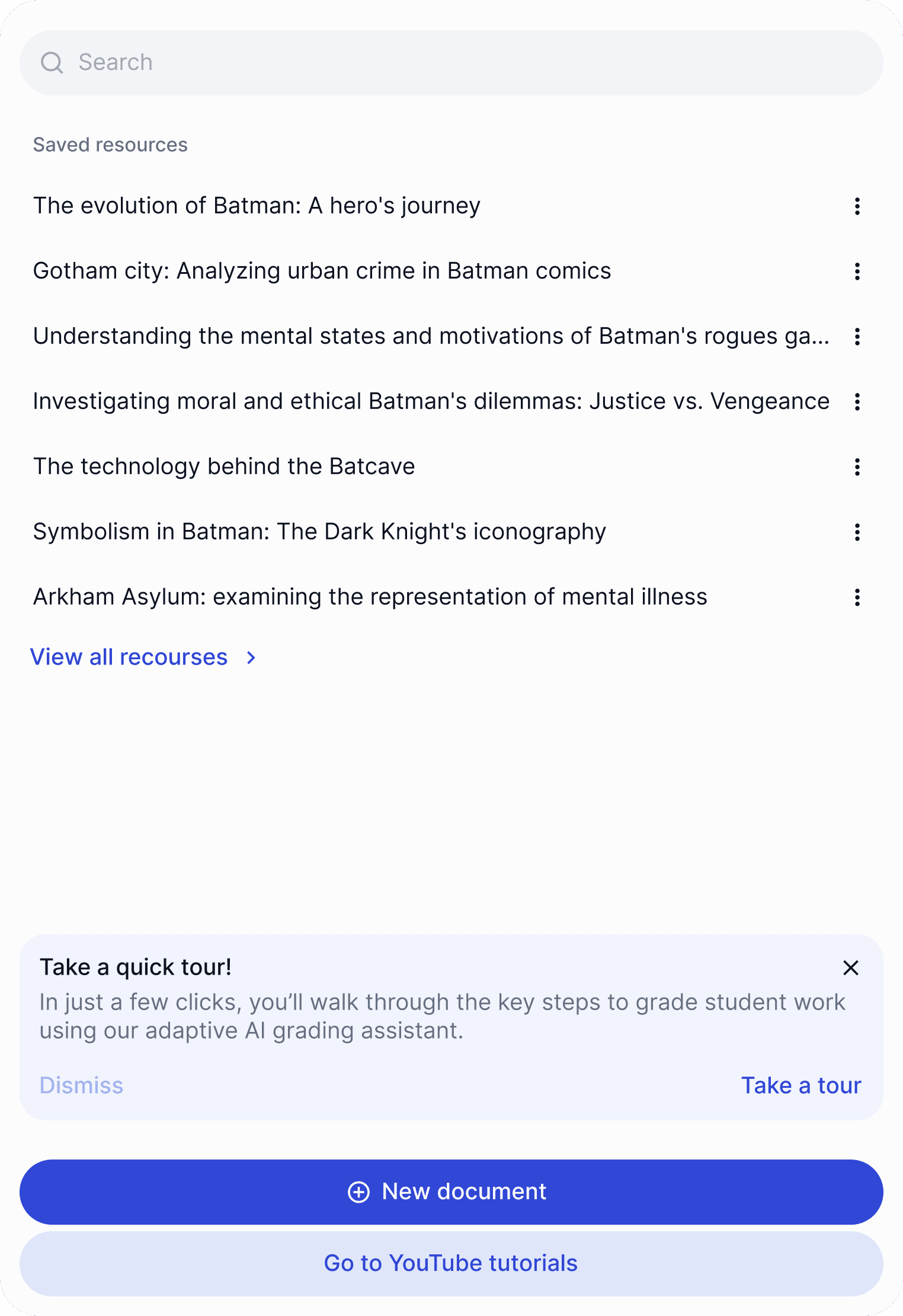Expand View all recourses chevron arrow
903x1316 pixels.
click(251, 657)
